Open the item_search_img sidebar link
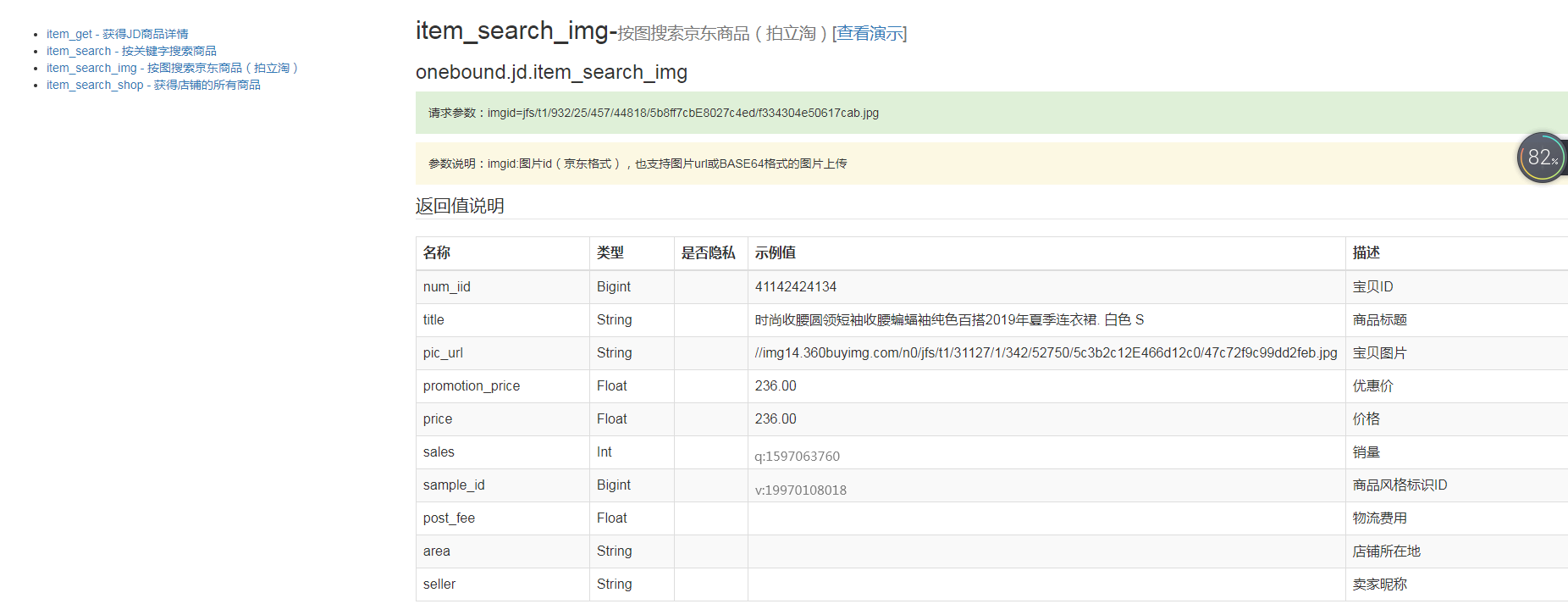This screenshot has height=615, width=1568. 172,68
